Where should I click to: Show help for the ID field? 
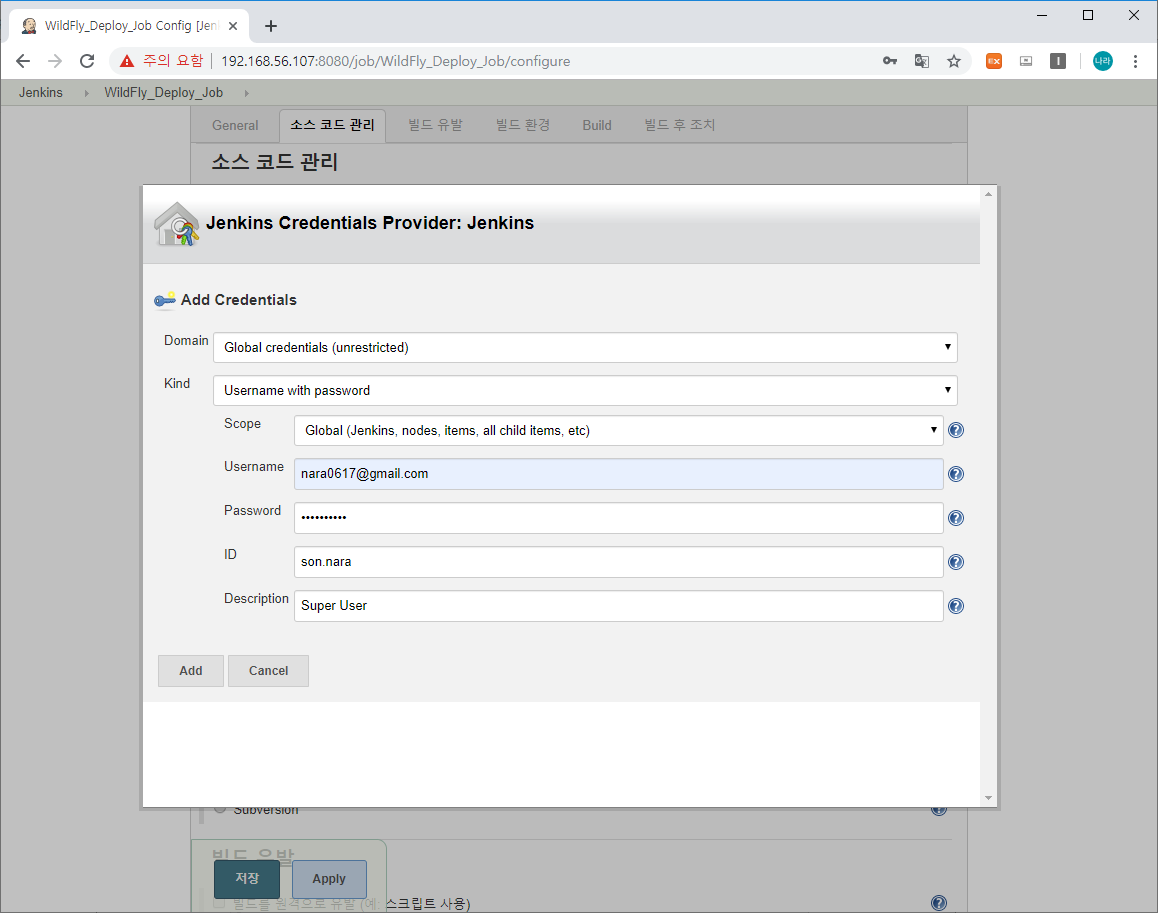click(956, 562)
